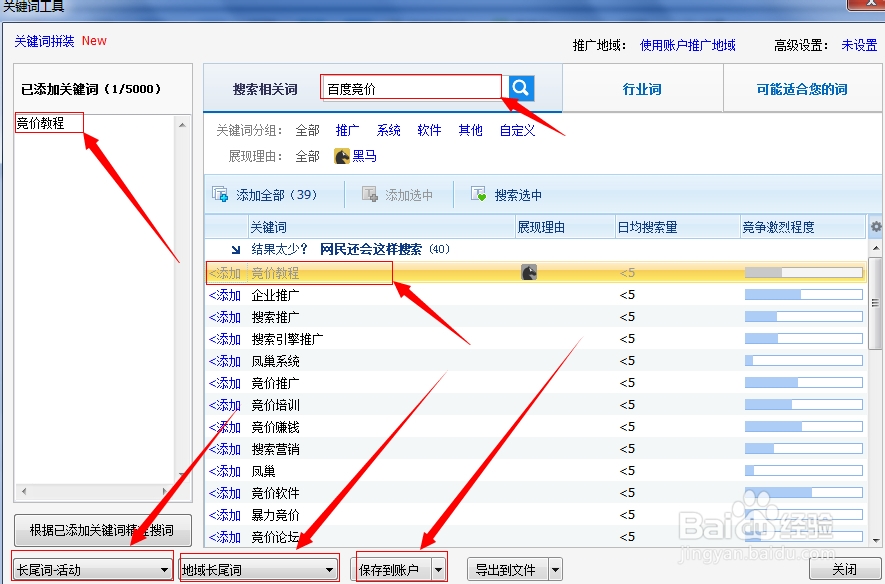Filter keyword group by 推广
Viewport: 885px width, 584px height.
pyautogui.click(x=348, y=130)
